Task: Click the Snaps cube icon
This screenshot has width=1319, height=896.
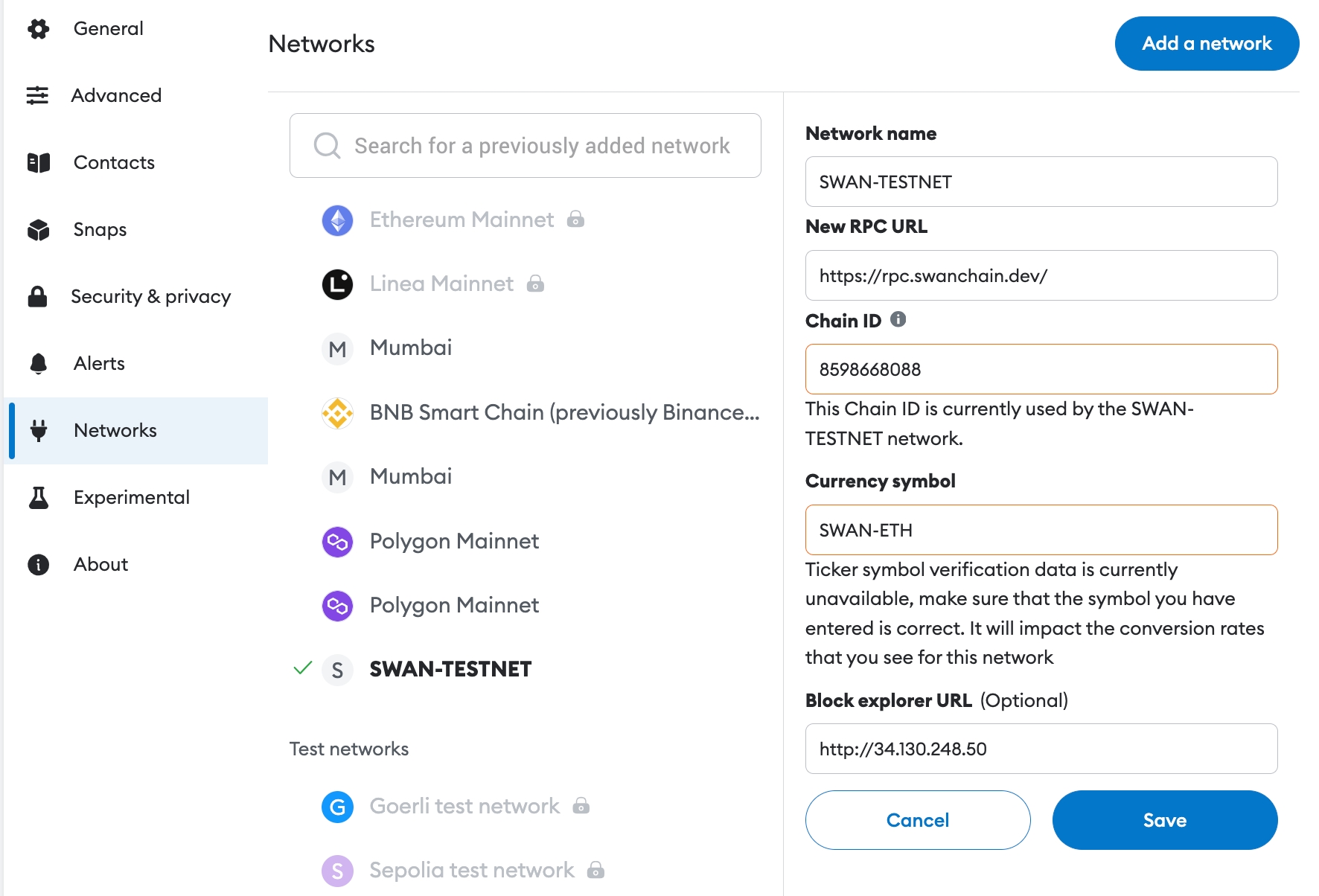Action: [x=38, y=230]
